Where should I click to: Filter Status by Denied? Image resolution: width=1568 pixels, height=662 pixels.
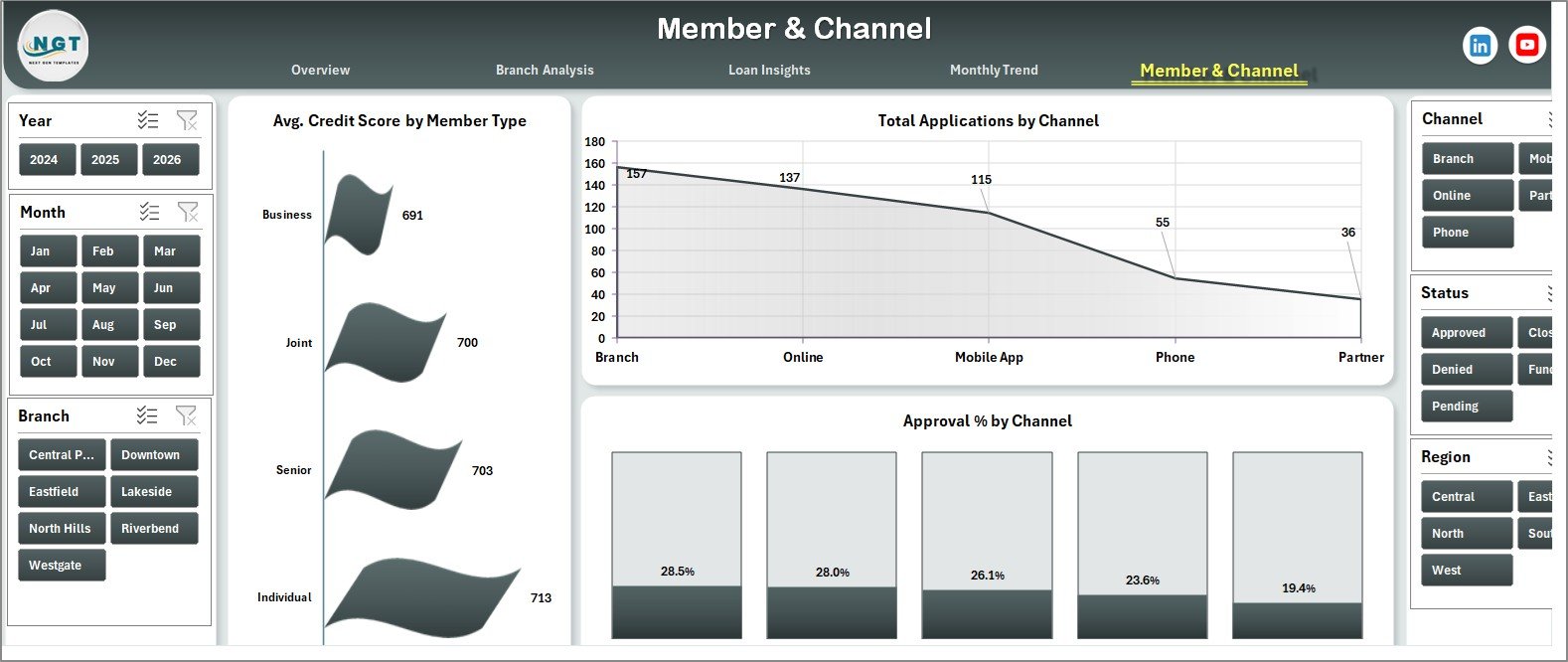coord(1467,369)
